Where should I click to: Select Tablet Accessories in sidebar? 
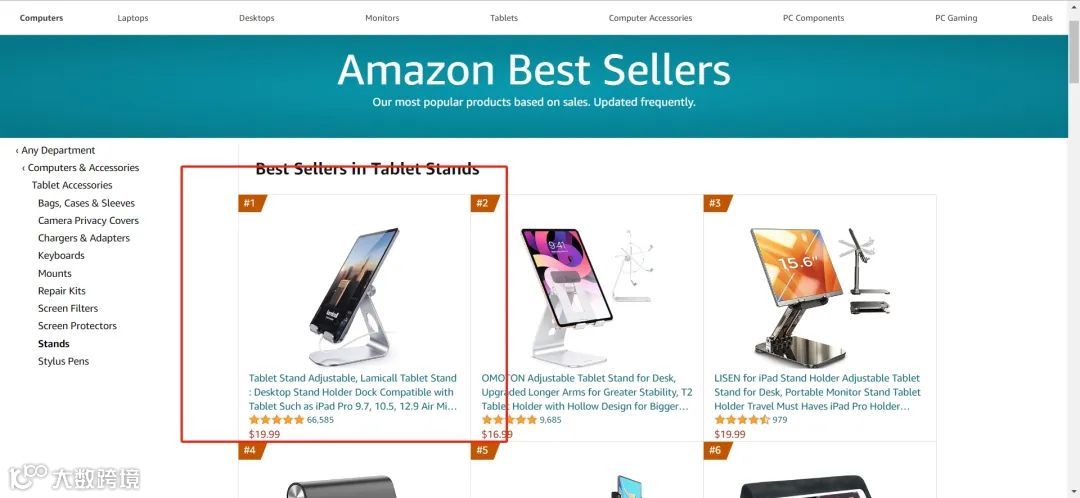click(72, 185)
